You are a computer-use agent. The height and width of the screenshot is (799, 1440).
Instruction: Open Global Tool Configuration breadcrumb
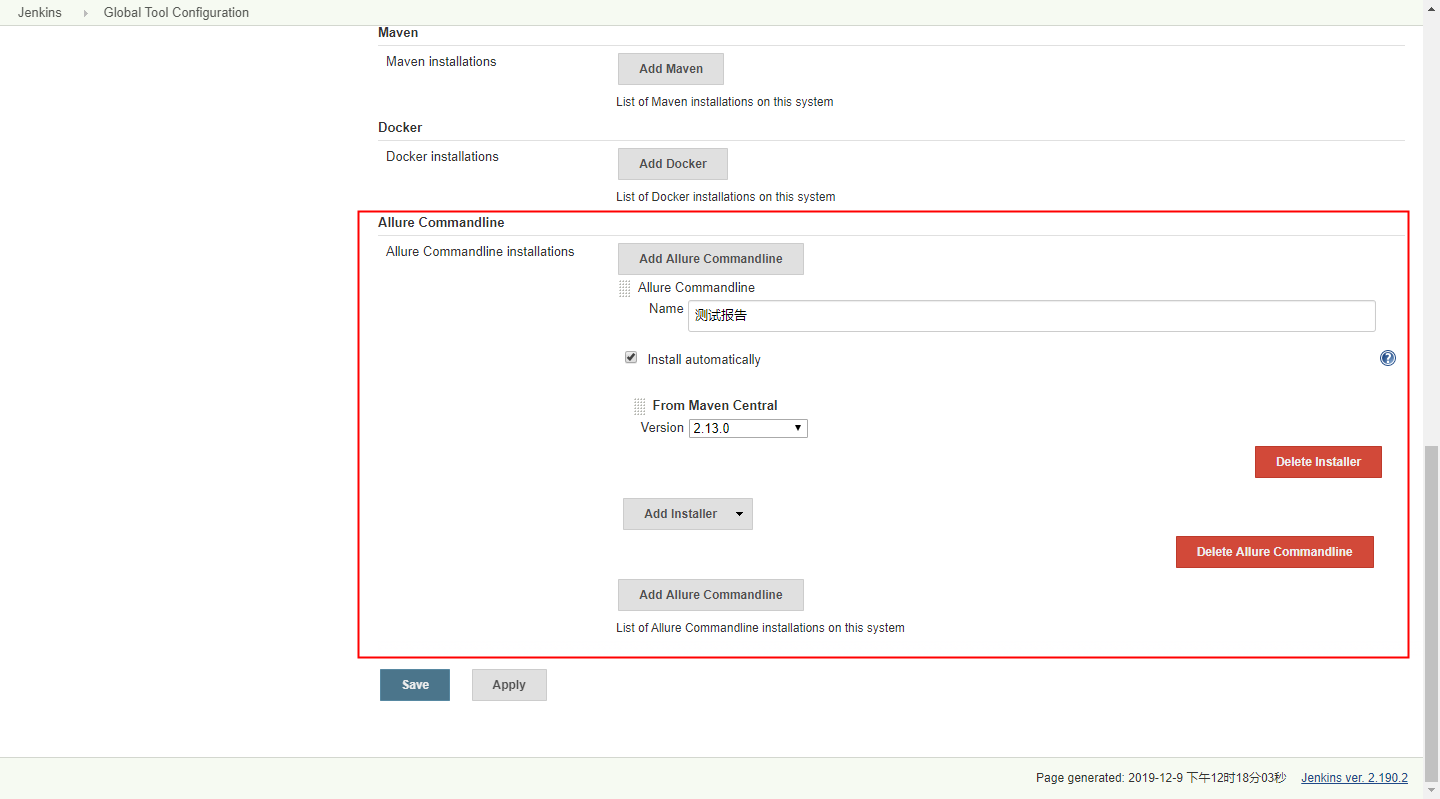point(176,13)
